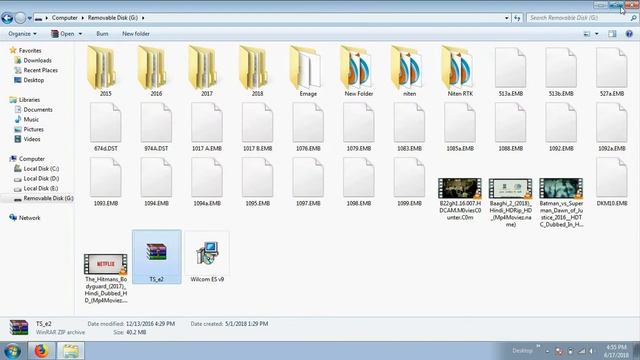Select the 513a.EMB file

pyautogui.click(x=510, y=71)
